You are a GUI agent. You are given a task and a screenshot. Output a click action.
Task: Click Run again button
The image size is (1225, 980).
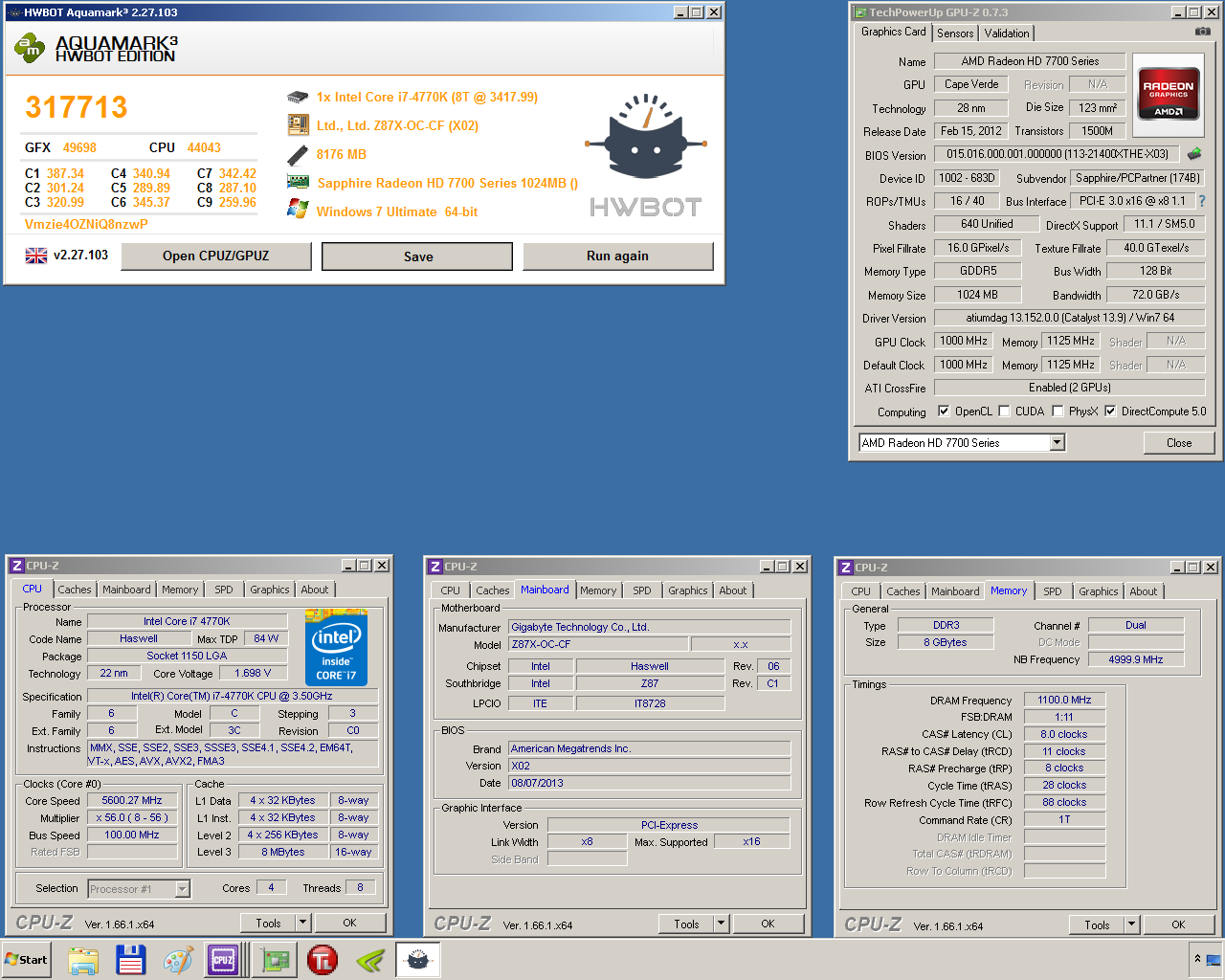coord(617,256)
